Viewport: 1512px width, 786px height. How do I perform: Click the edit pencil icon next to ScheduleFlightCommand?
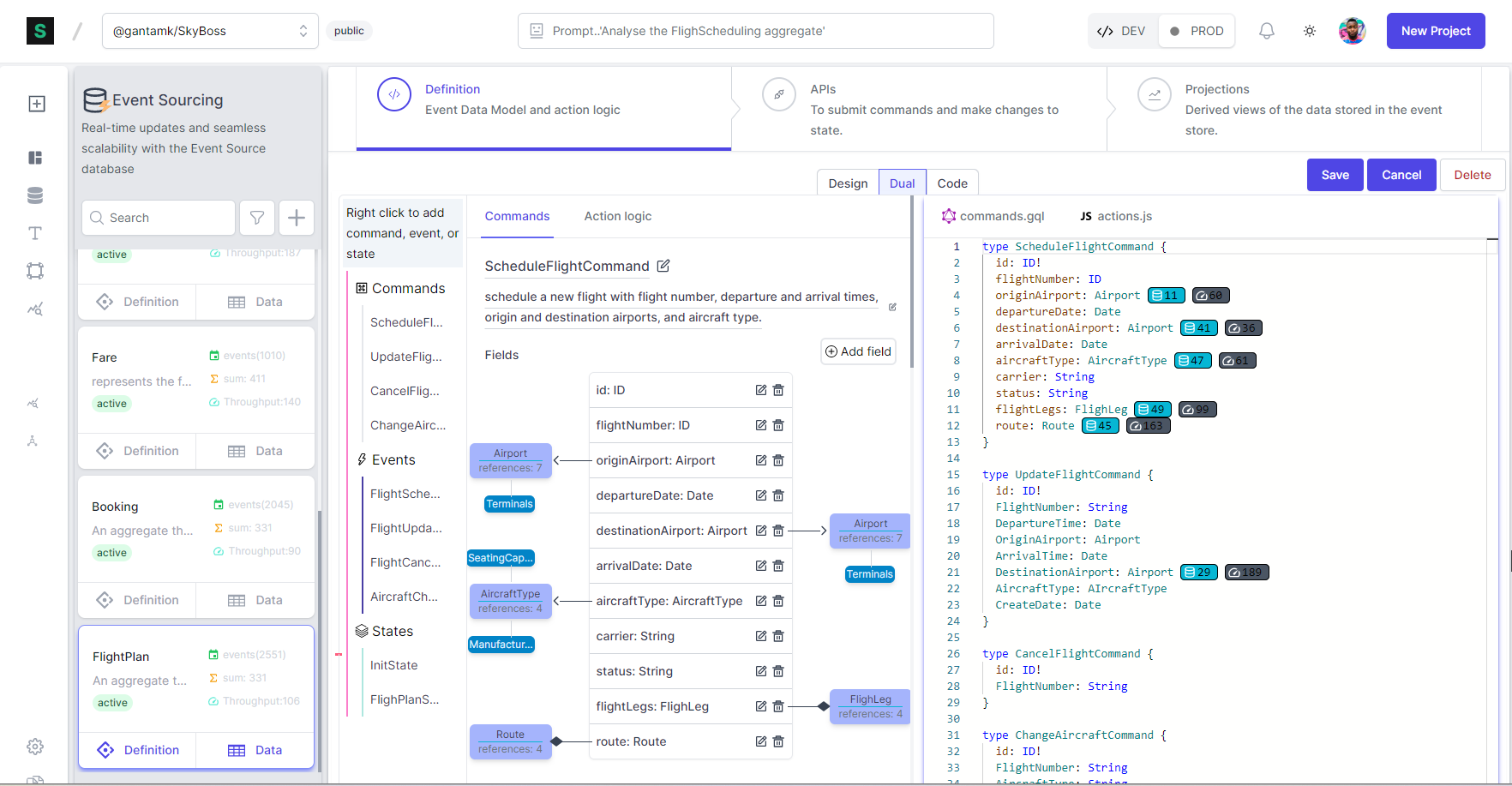[663, 267]
